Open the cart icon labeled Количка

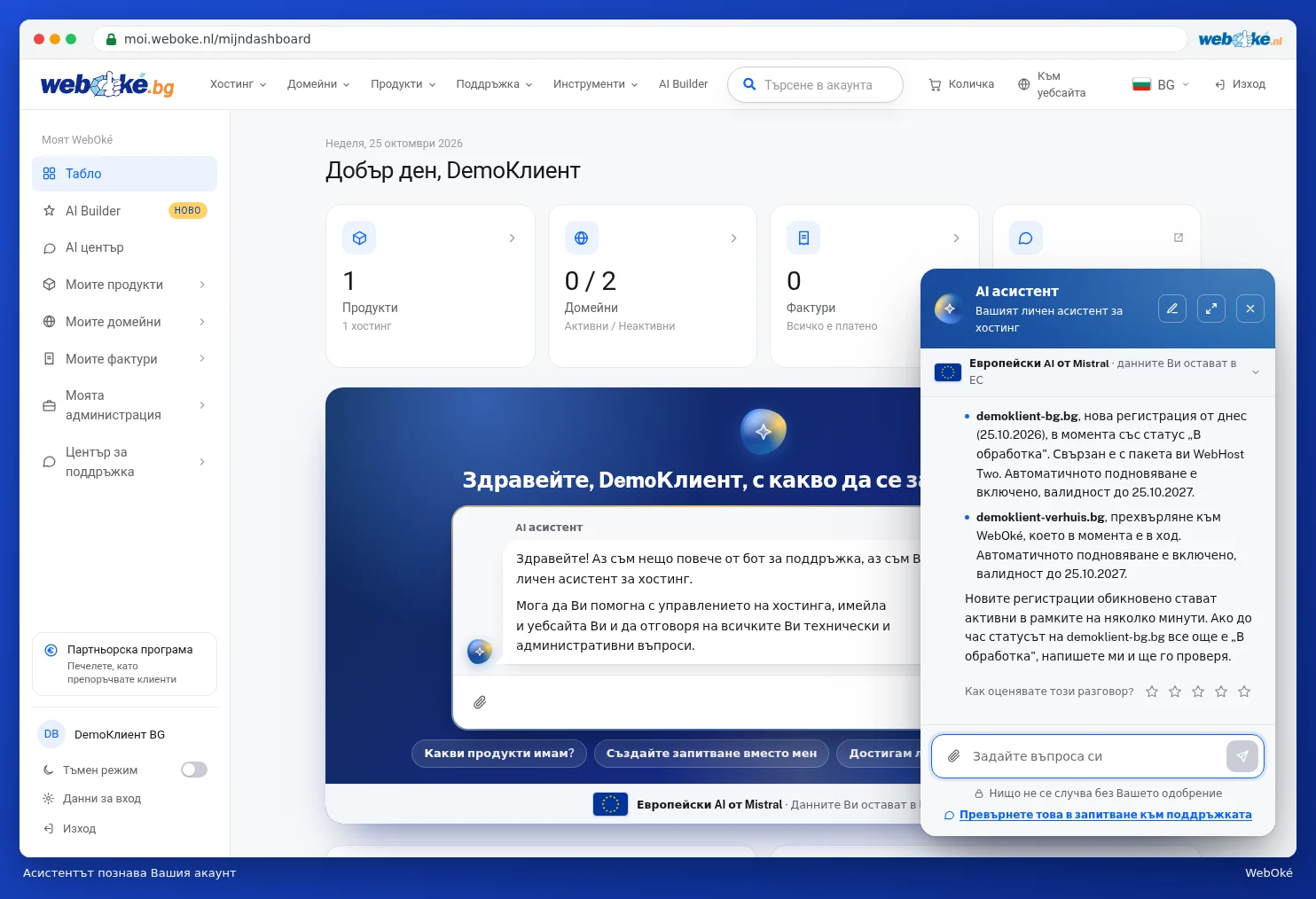[x=935, y=85]
